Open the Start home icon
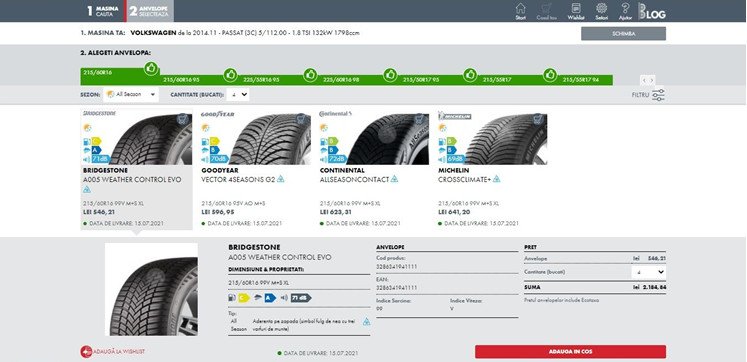Viewport: 747px width, 362px height. coord(521,11)
